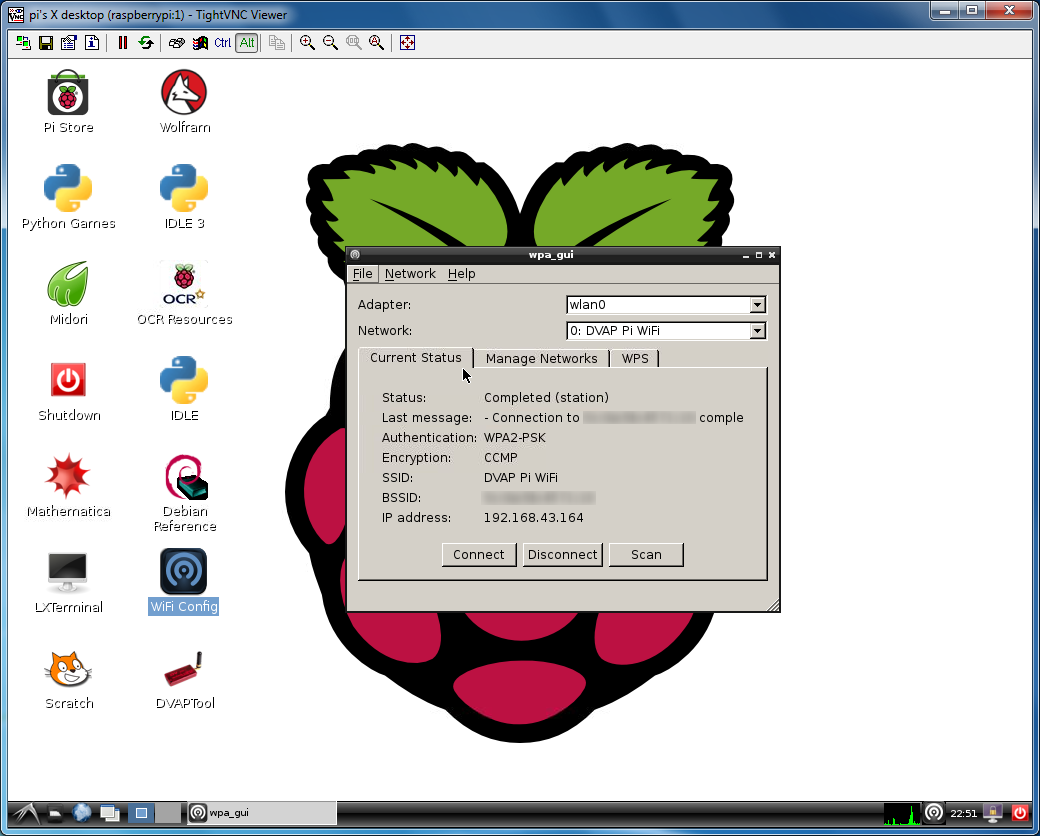Open the LXDE start menu on taskbar
This screenshot has width=1040, height=836.
[x=25, y=813]
